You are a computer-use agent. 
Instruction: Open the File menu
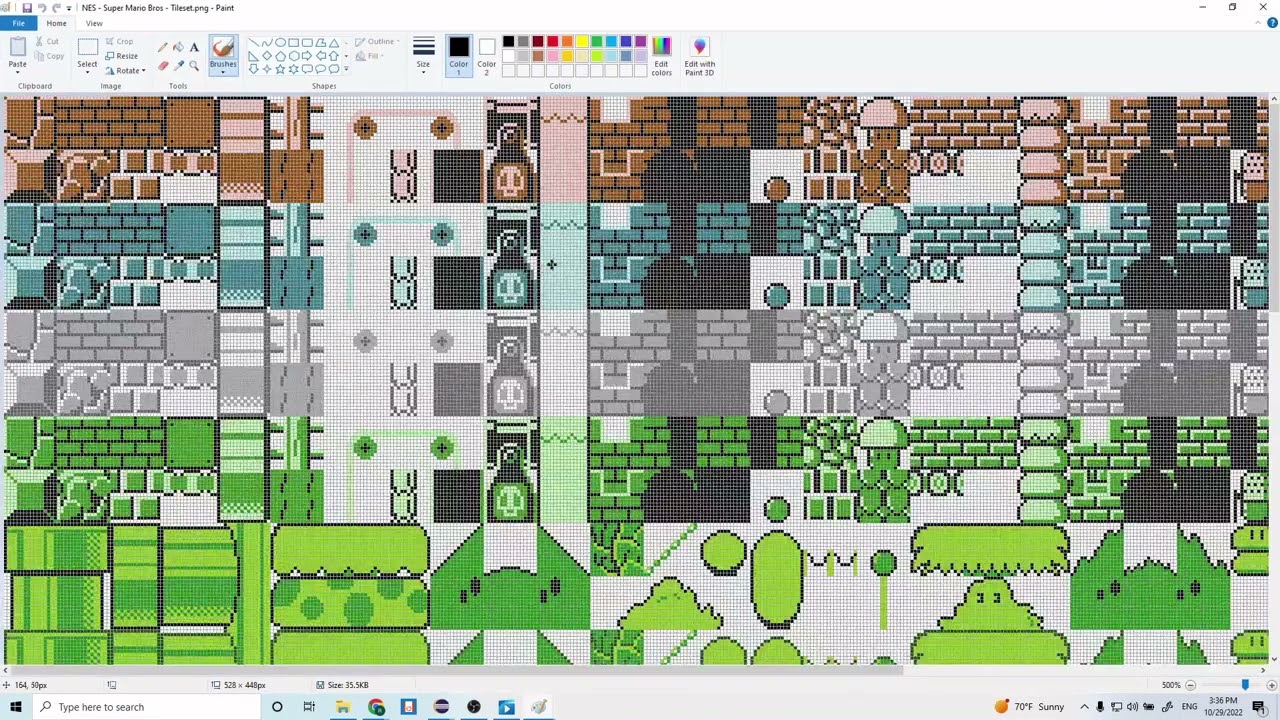click(18, 23)
